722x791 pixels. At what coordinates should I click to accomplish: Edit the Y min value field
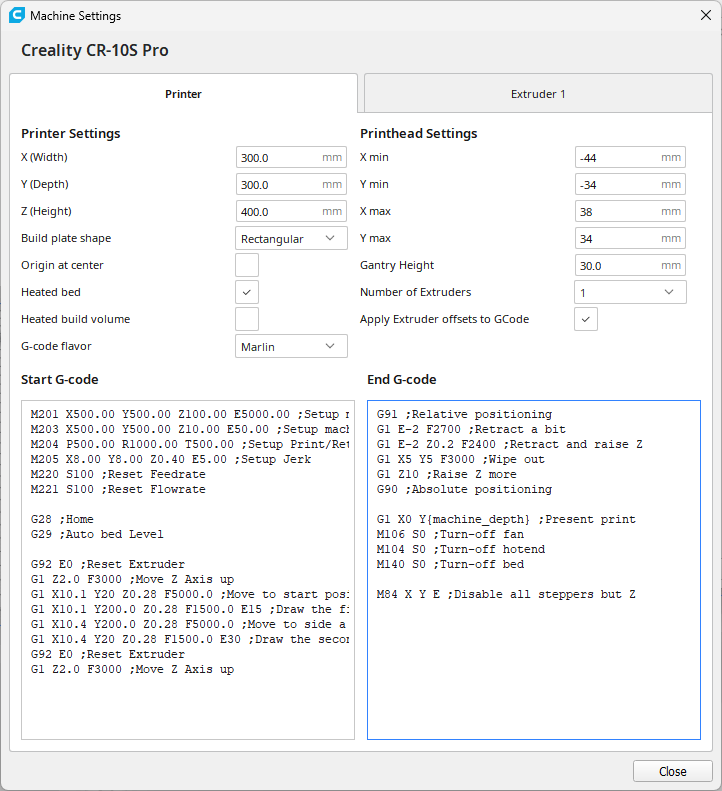(x=630, y=185)
